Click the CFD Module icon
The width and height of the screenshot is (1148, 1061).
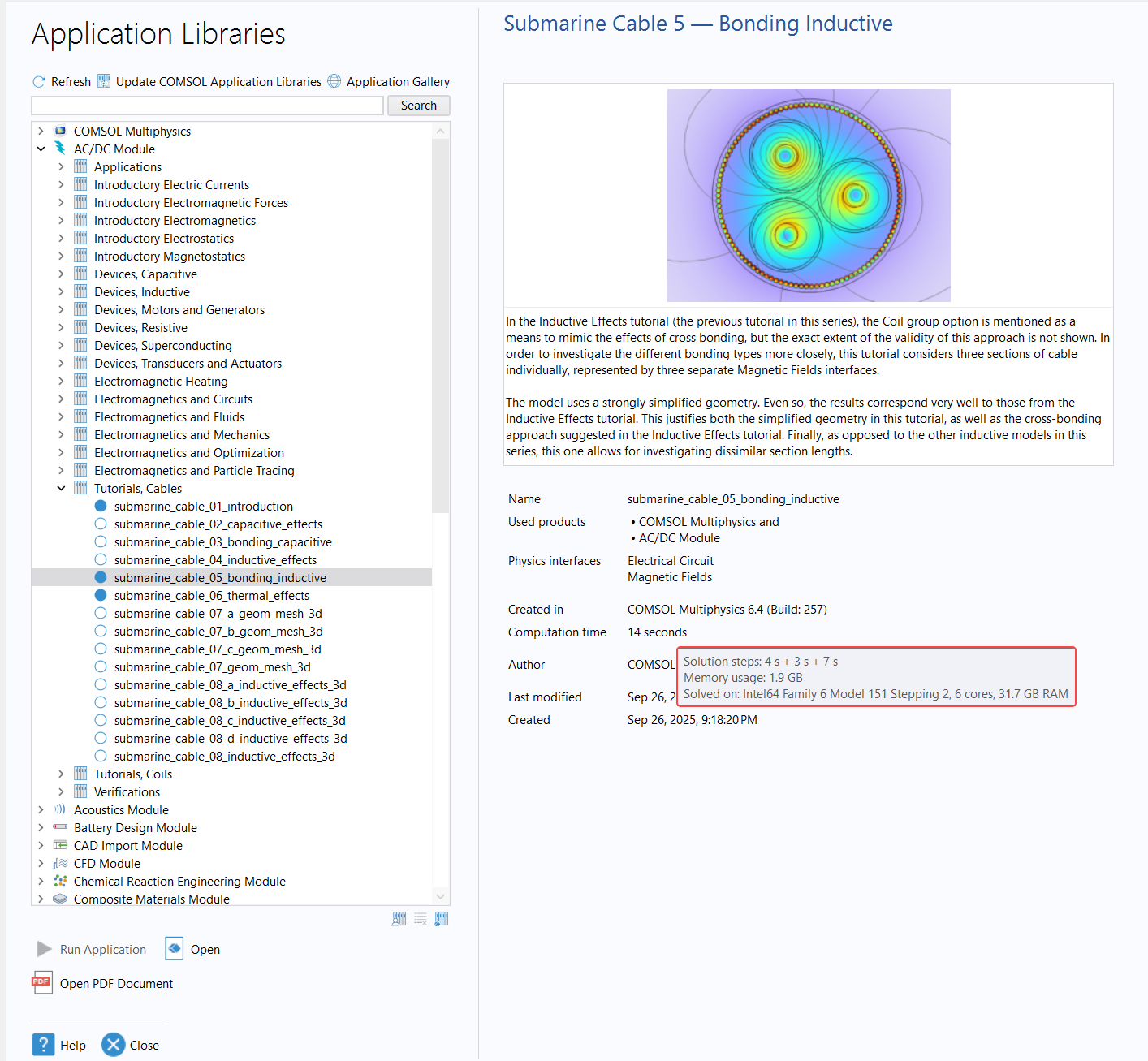(60, 863)
